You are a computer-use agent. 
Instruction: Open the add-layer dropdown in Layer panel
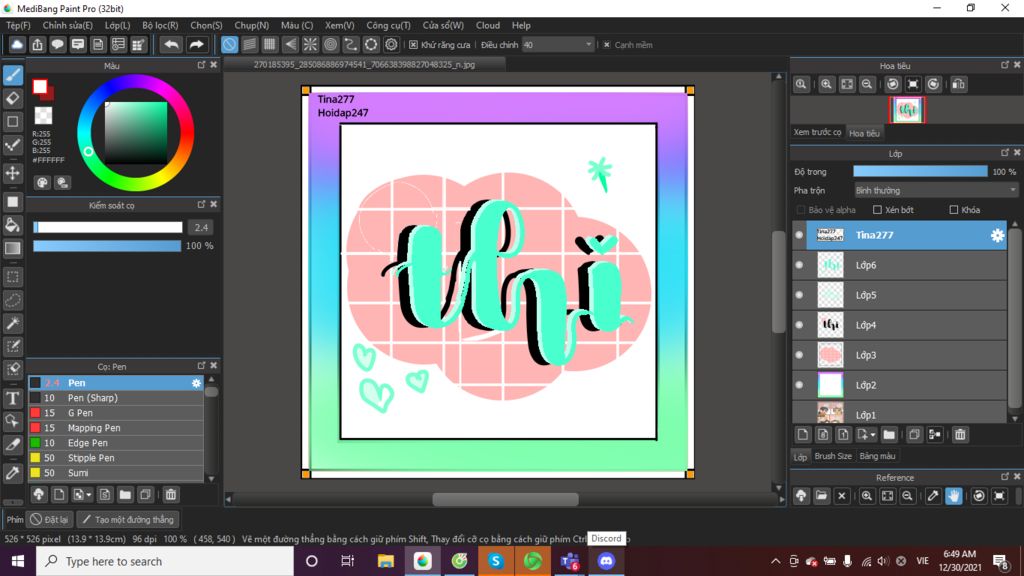pos(867,435)
